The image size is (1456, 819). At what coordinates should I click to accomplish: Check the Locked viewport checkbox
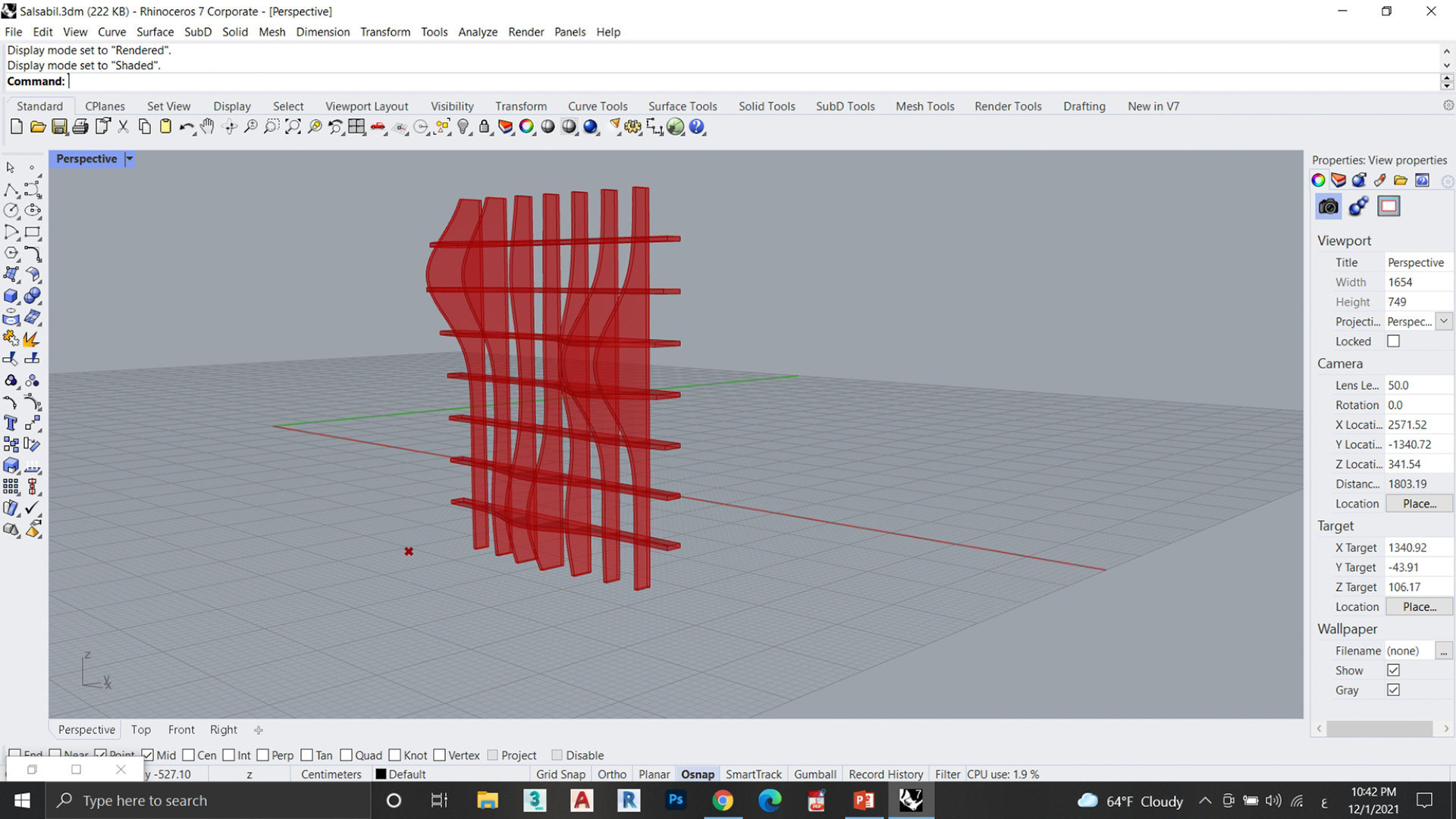1393,340
